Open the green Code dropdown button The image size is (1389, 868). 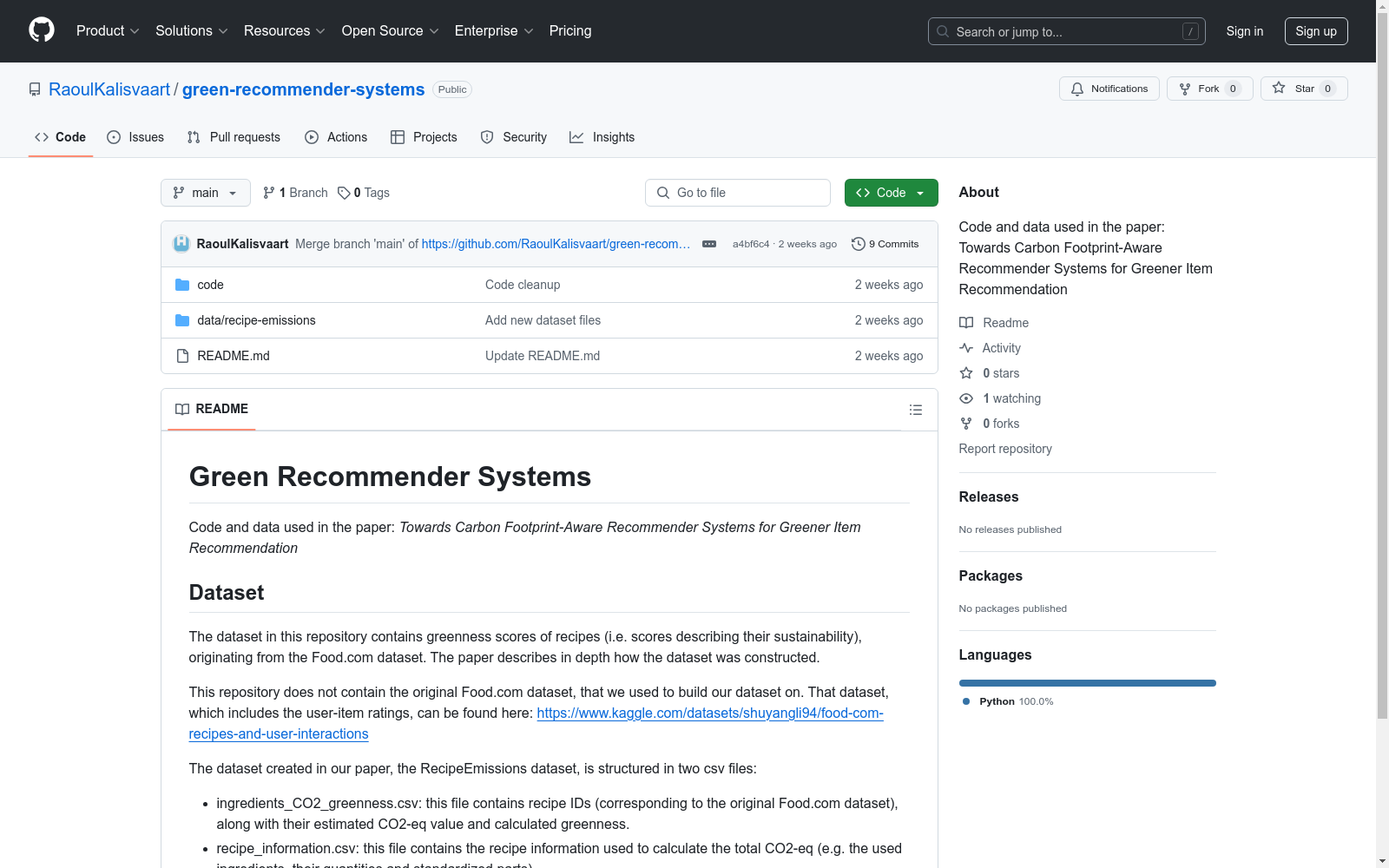(x=892, y=193)
